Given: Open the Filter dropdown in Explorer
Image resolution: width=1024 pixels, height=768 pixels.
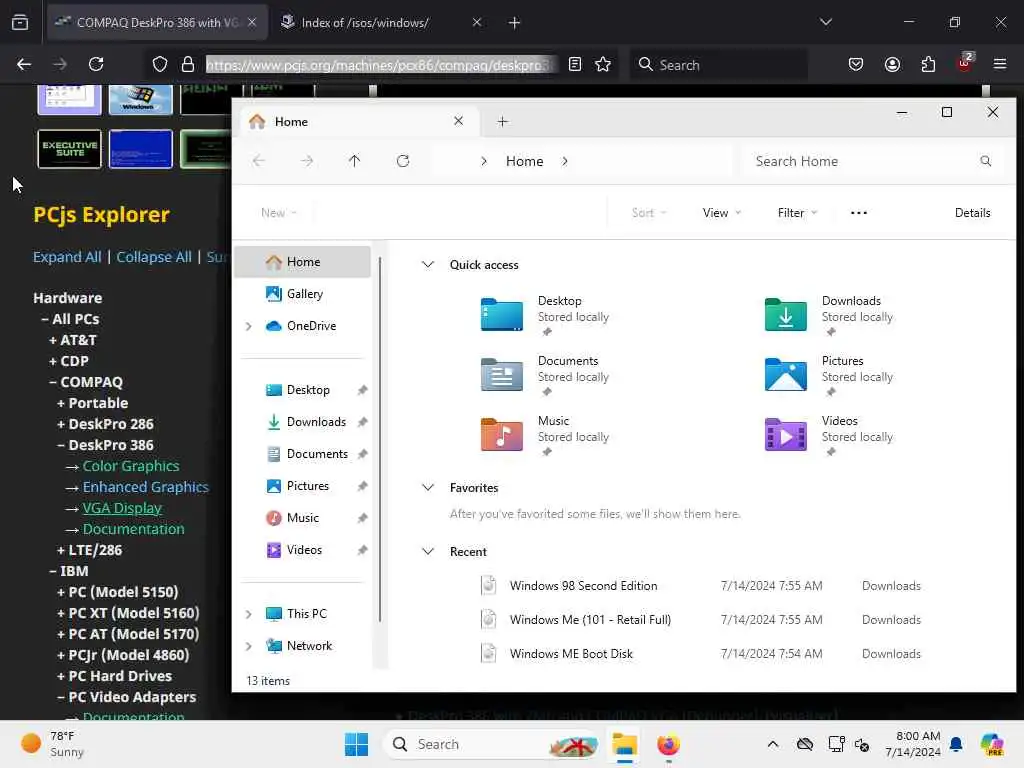Looking at the screenshot, I should (797, 212).
